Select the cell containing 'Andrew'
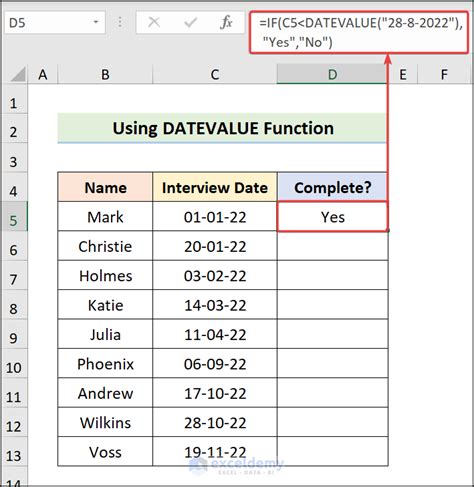The width and height of the screenshot is (474, 487). click(x=105, y=393)
